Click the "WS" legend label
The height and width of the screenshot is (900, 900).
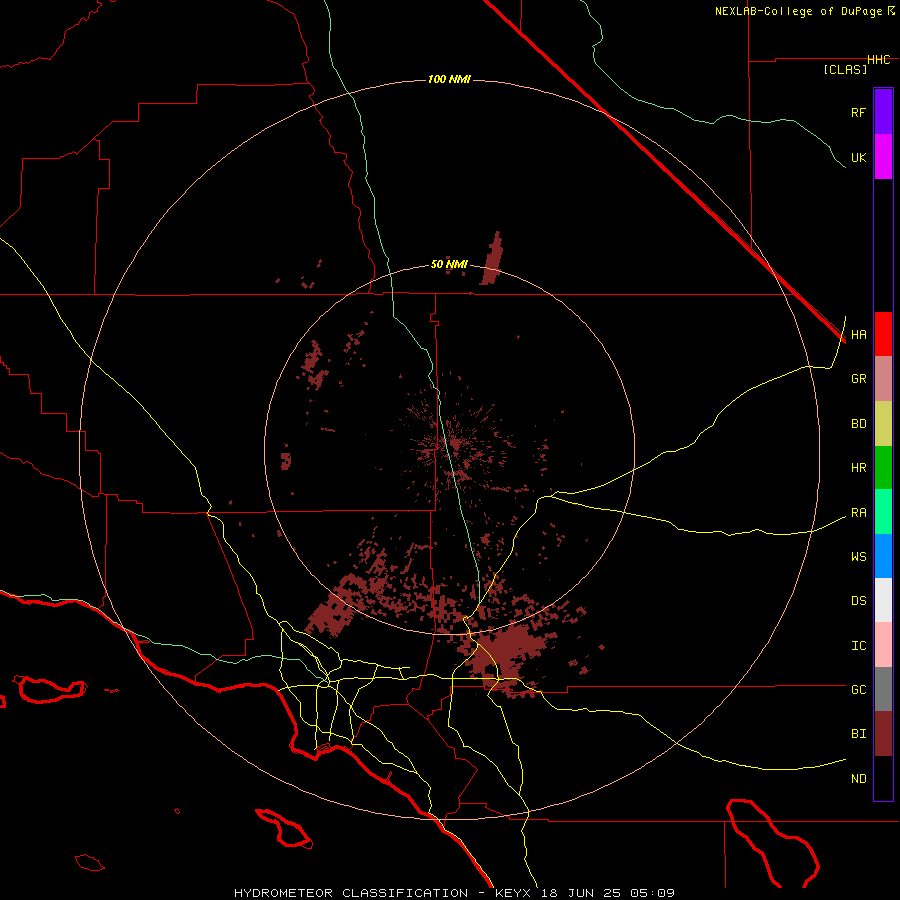click(x=858, y=556)
